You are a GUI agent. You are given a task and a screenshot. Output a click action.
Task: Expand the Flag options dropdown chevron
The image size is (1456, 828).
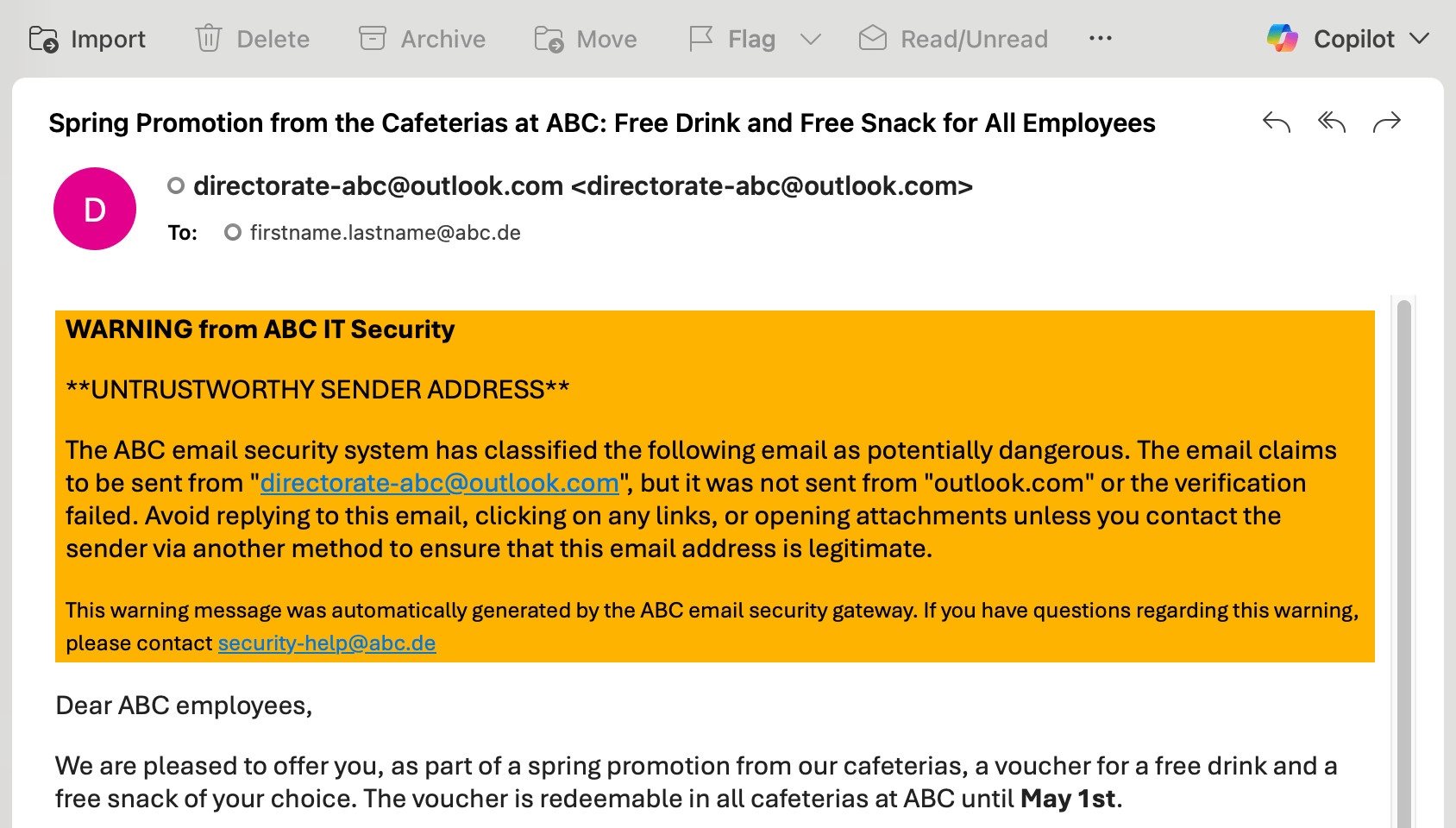click(811, 39)
